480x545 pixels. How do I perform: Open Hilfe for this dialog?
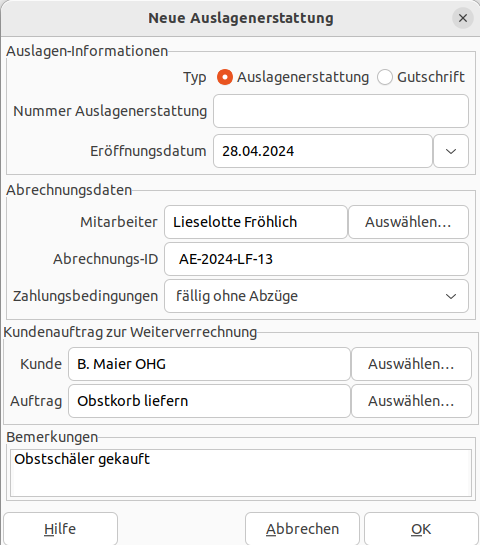60,529
